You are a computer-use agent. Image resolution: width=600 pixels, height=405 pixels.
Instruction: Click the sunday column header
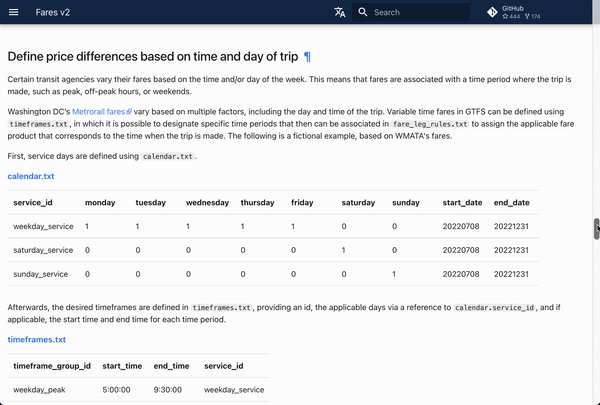406,202
